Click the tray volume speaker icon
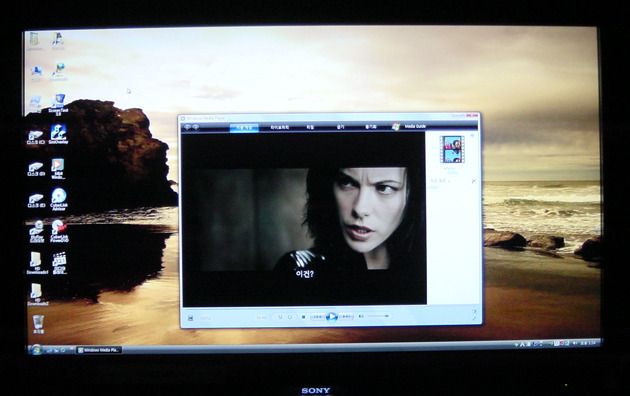 [575, 343]
